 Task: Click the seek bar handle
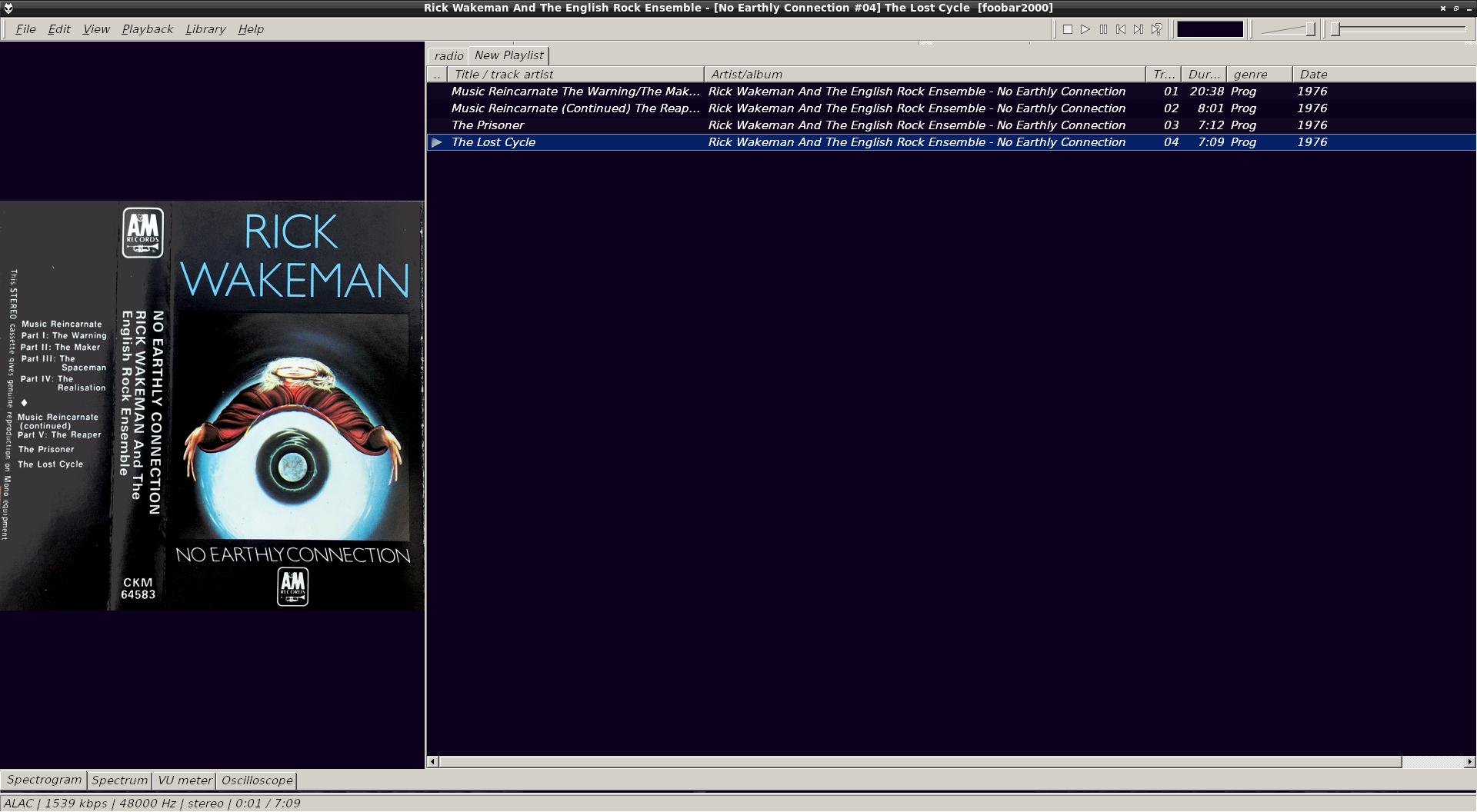[x=1336, y=29]
